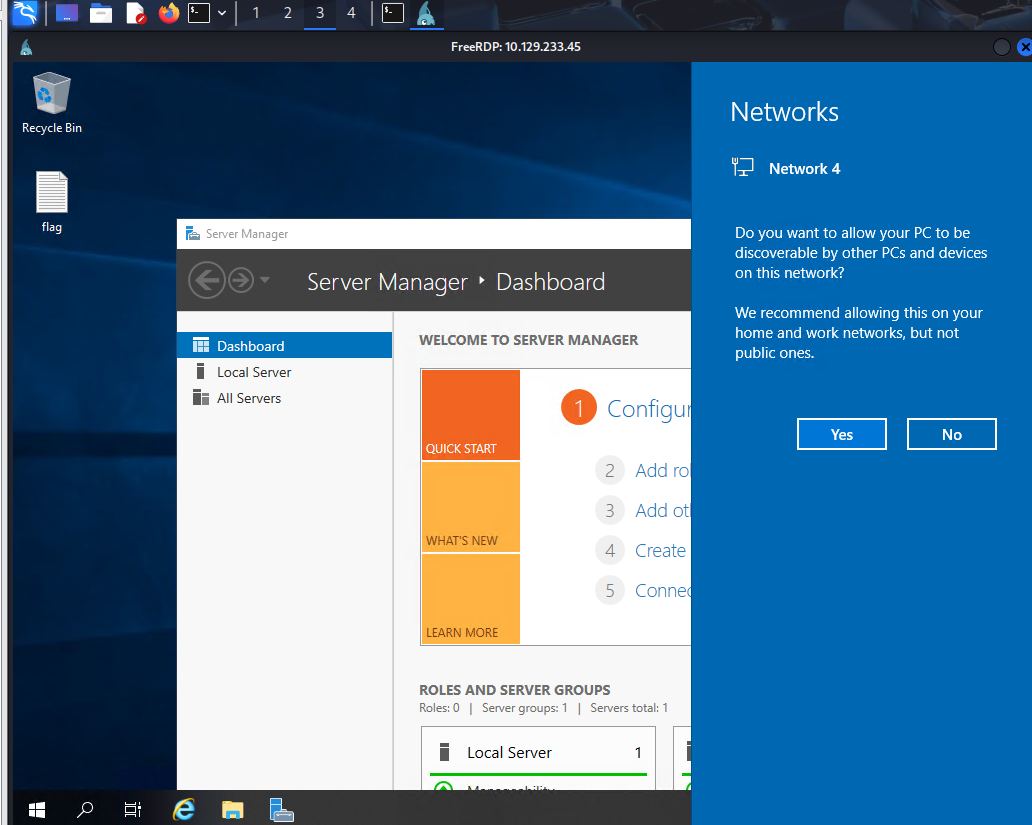The image size is (1032, 825).
Task: Open Configure this local server link
Action: pos(648,409)
